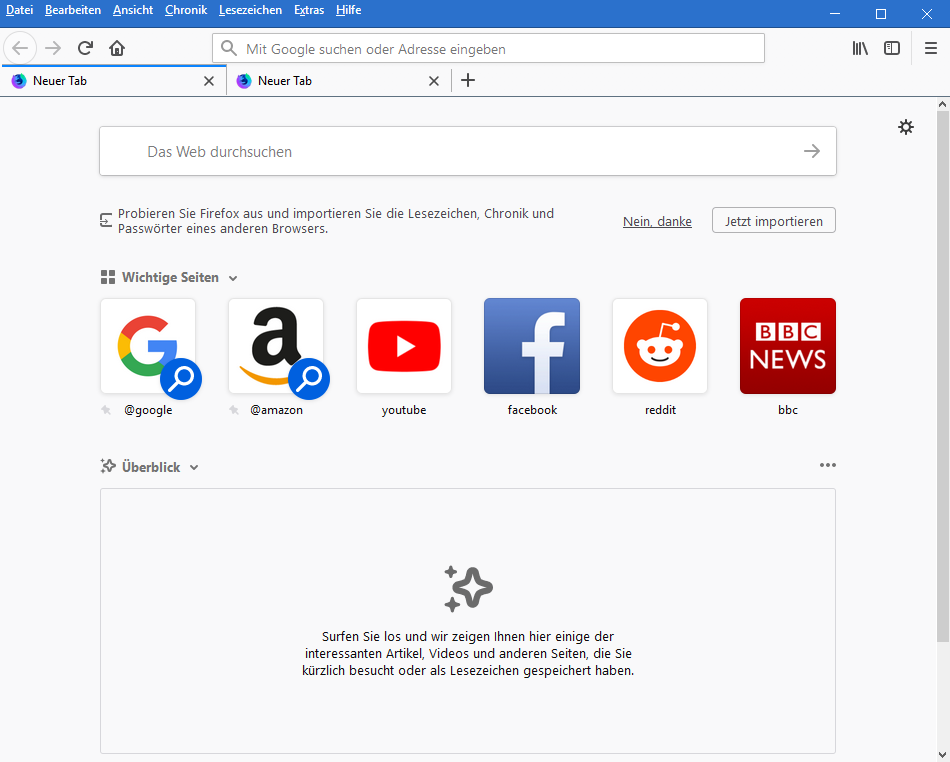Open the facebook tile
Image resolution: width=950 pixels, height=762 pixels.
[x=532, y=346]
